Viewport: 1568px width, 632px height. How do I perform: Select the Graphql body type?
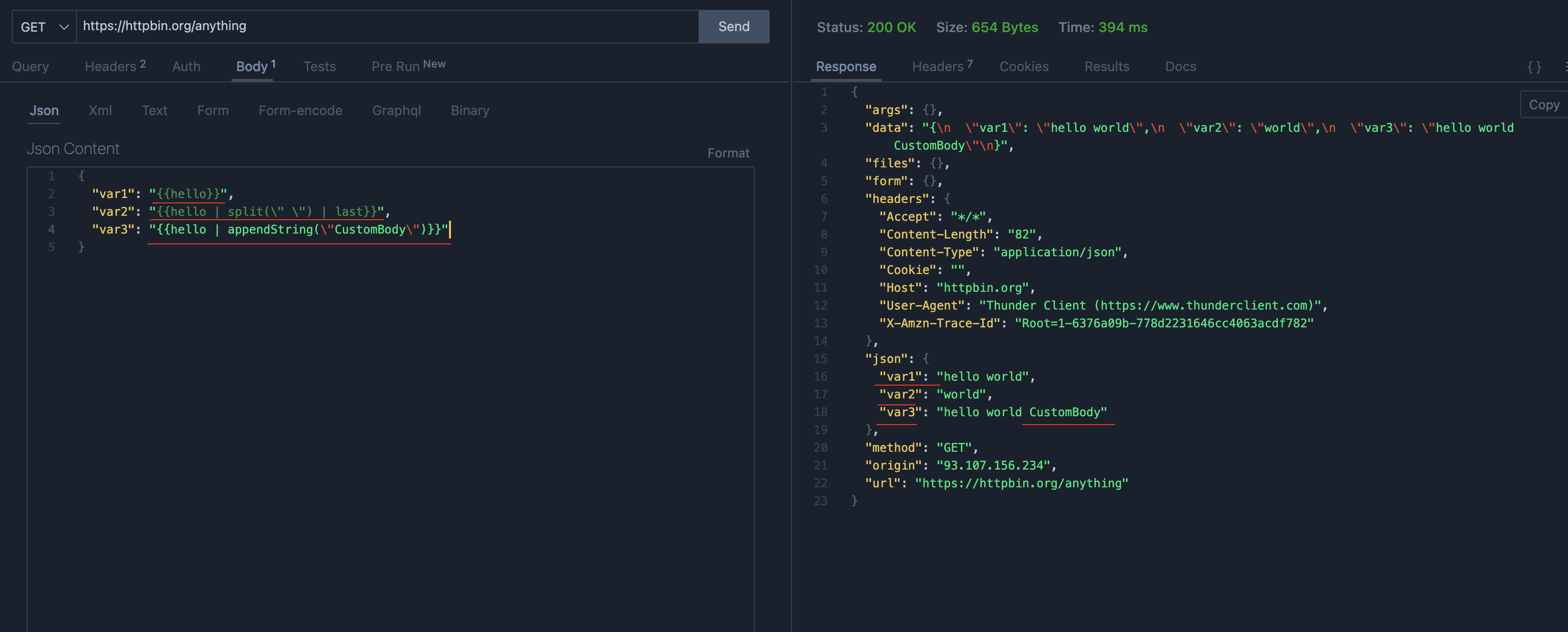point(396,111)
